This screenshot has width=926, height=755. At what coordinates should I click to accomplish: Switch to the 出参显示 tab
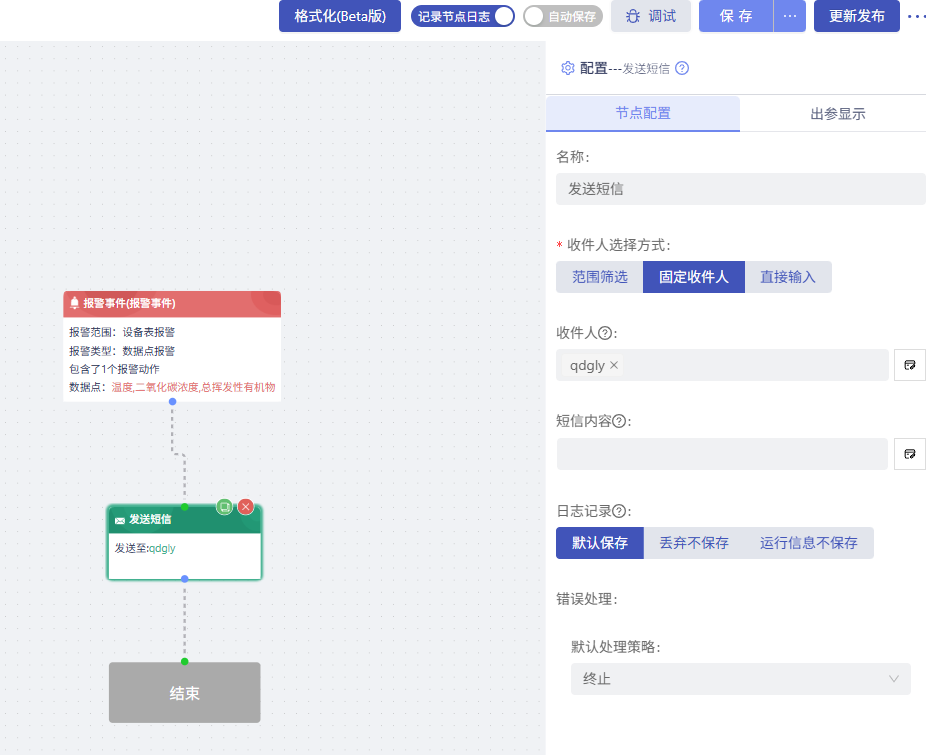pyautogui.click(x=837, y=114)
